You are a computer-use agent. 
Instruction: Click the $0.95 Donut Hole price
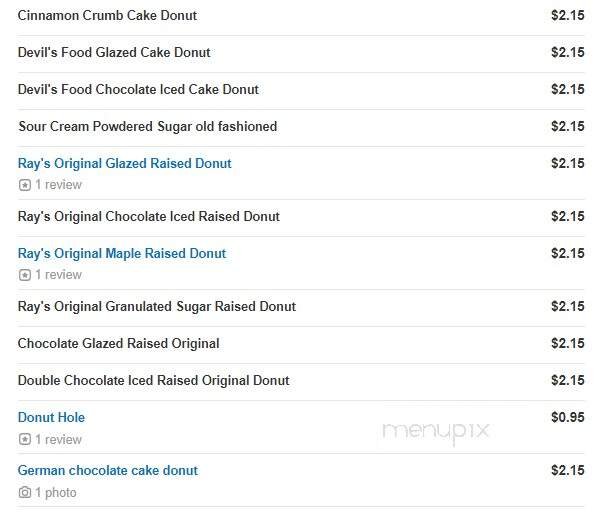pyautogui.click(x=567, y=417)
